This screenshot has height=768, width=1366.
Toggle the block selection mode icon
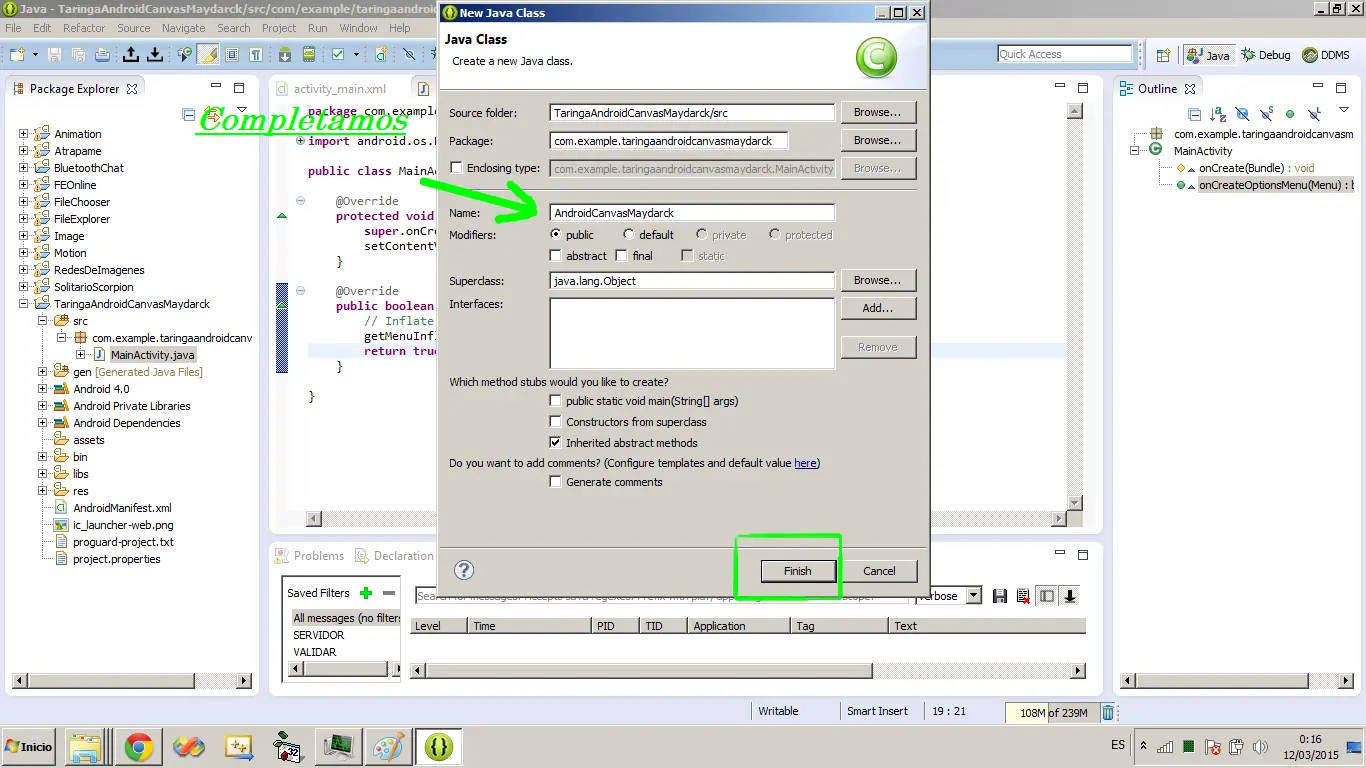coord(233,55)
